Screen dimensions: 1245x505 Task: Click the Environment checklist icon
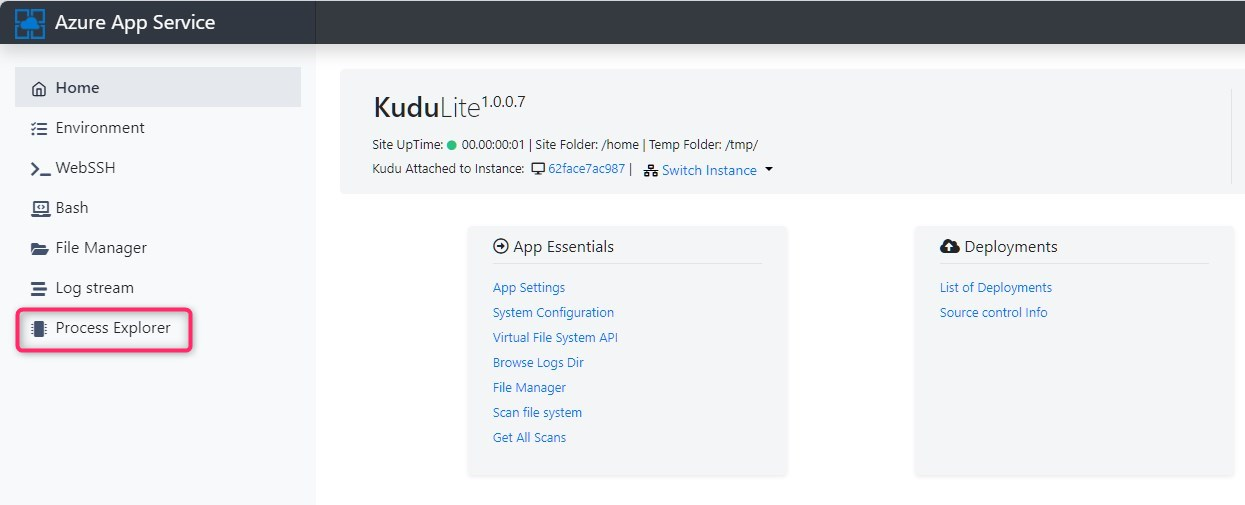click(x=39, y=128)
